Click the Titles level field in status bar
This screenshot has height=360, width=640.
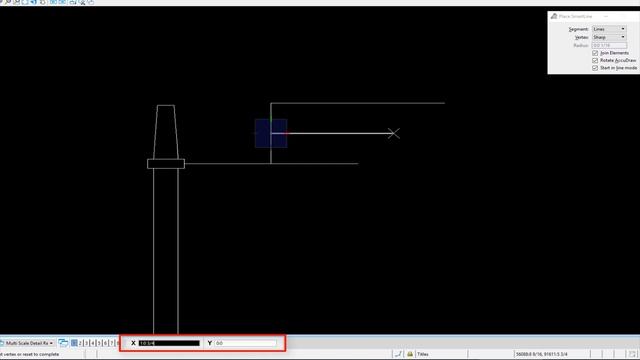pyautogui.click(x=441, y=354)
